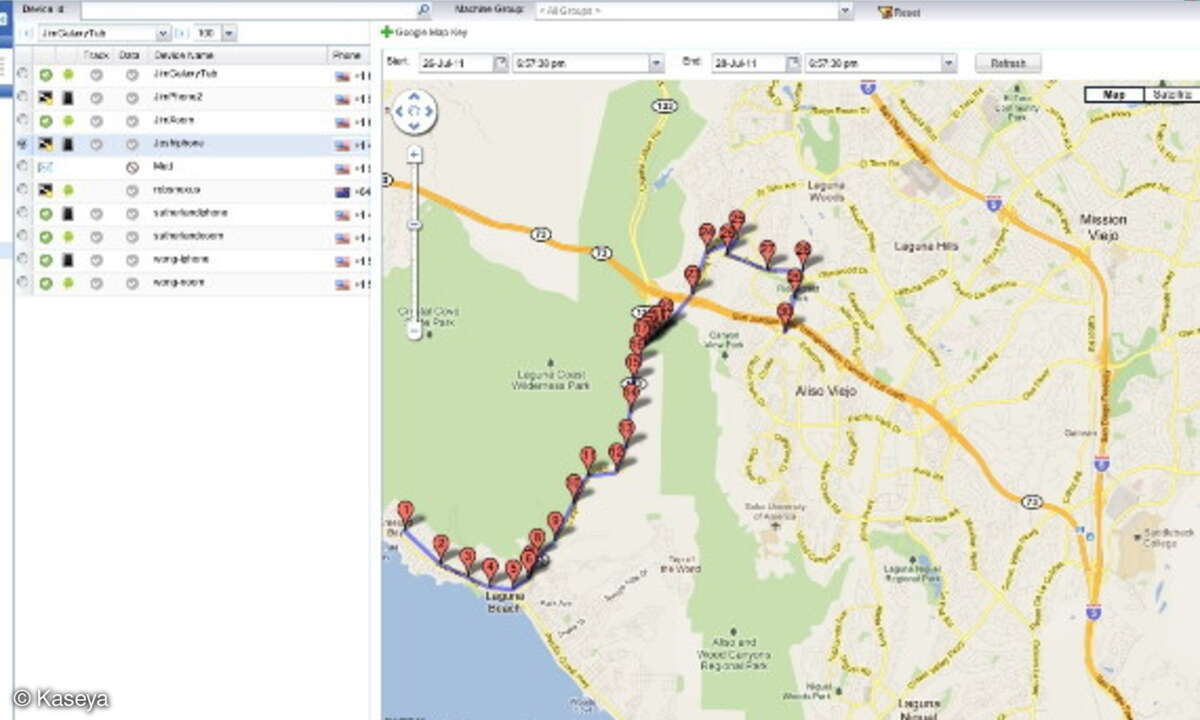Pan the map up with the navigation arrow
The height and width of the screenshot is (720, 1200).
click(414, 98)
